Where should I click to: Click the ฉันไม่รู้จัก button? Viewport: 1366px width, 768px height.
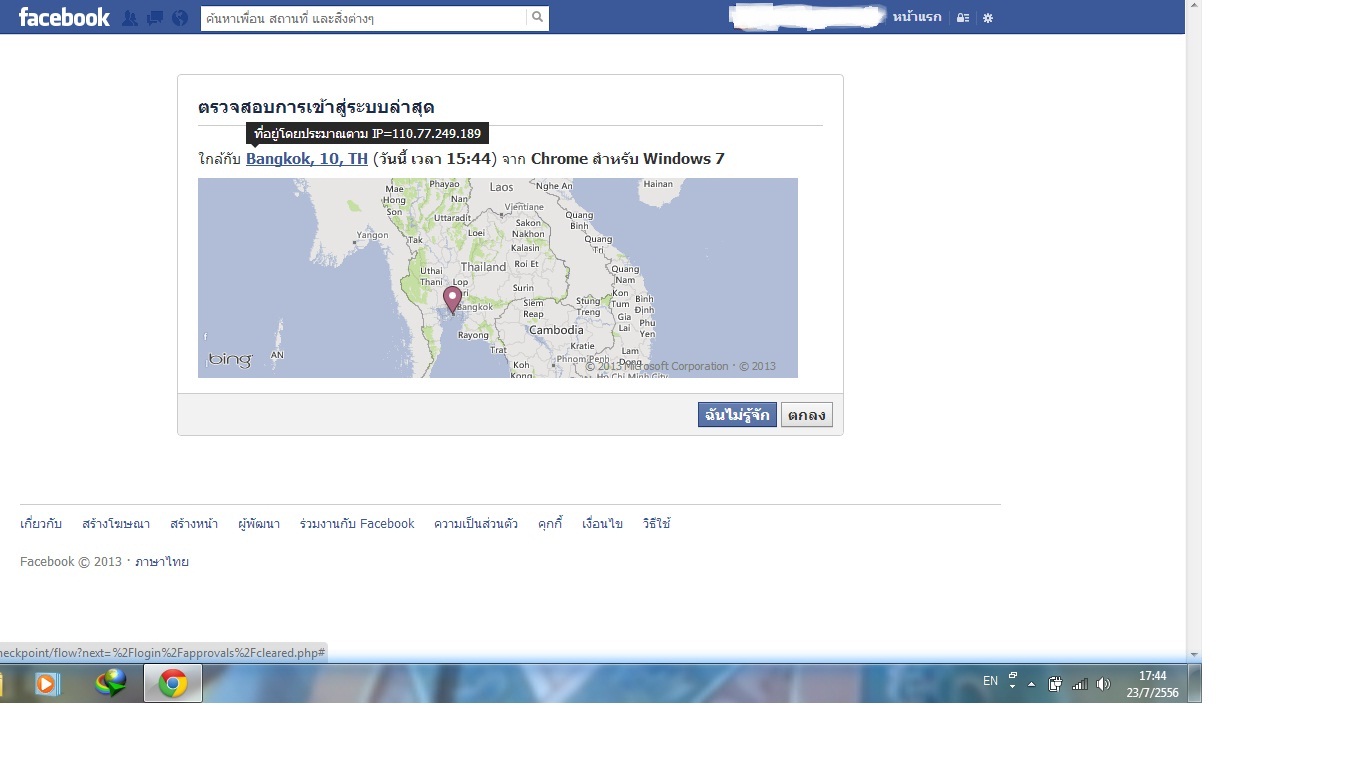click(737, 415)
